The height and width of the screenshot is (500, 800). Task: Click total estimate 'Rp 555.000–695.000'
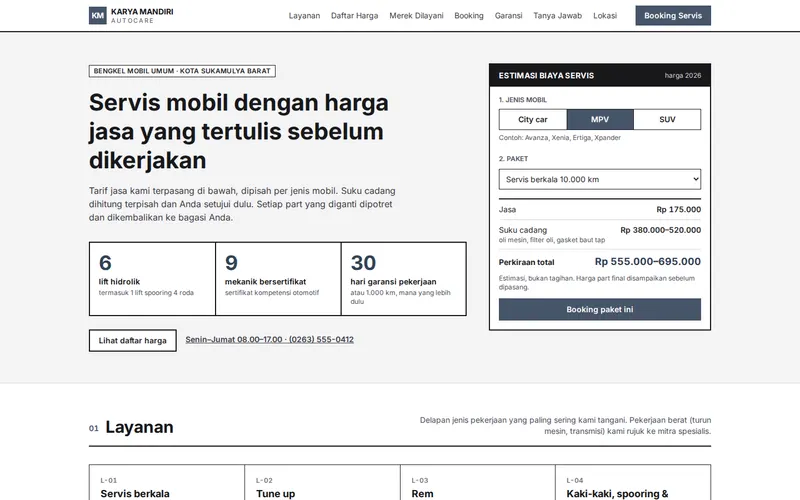pos(648,262)
